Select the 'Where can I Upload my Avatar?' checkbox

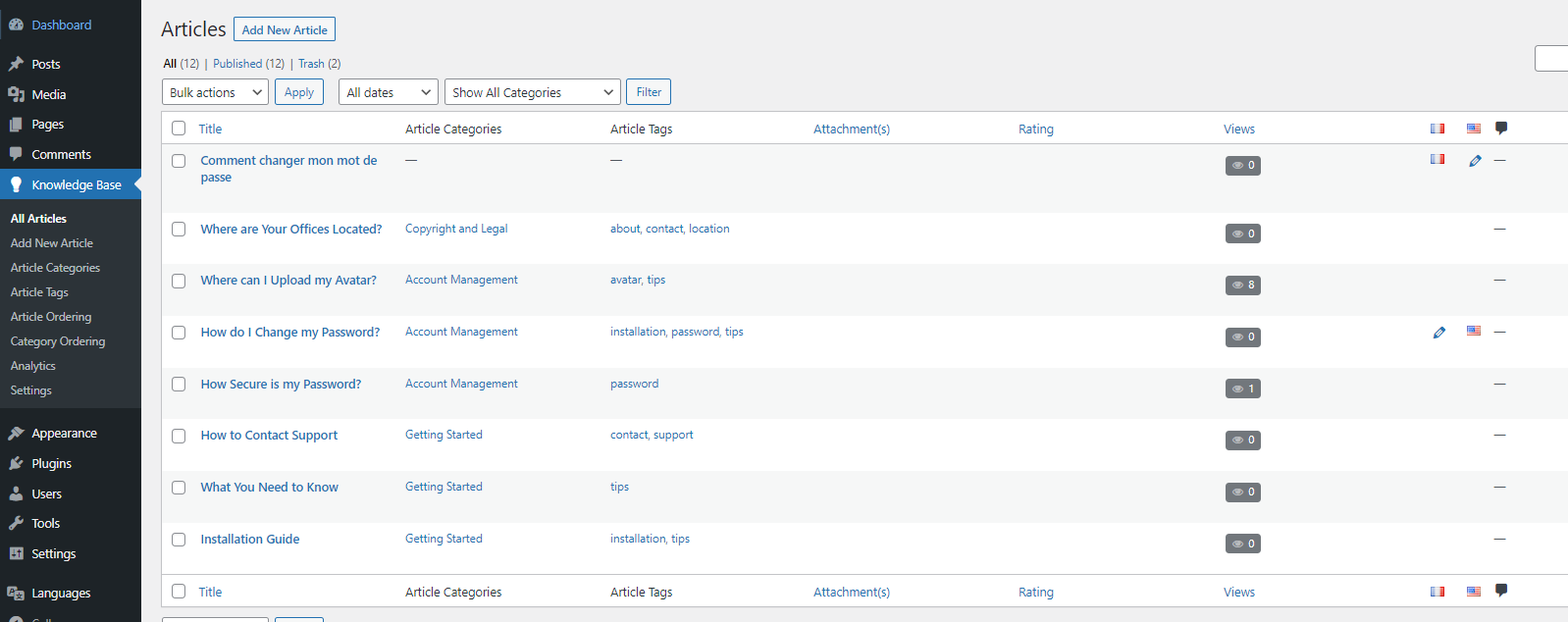(x=179, y=281)
